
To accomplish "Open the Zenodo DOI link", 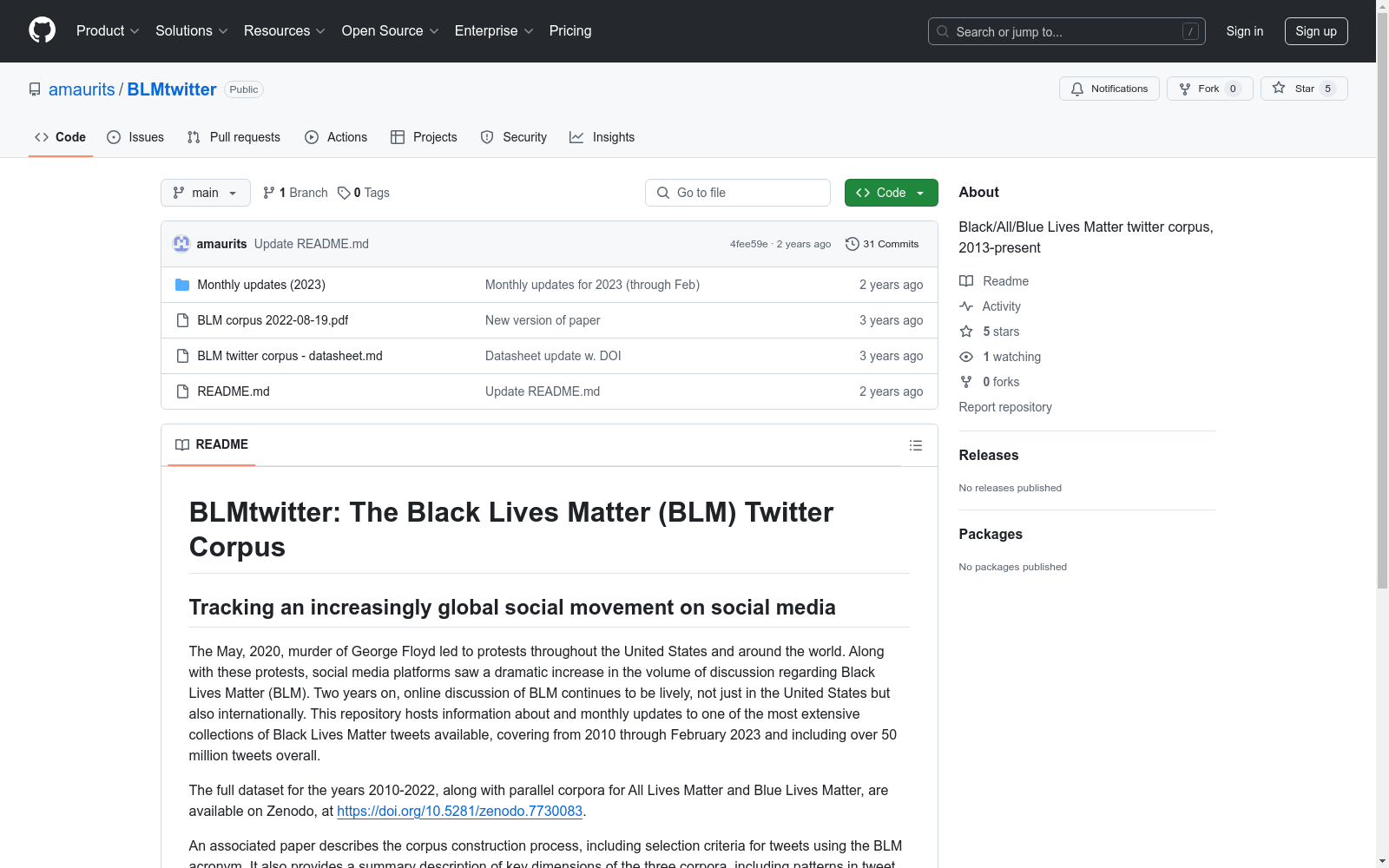I will pos(459,811).
